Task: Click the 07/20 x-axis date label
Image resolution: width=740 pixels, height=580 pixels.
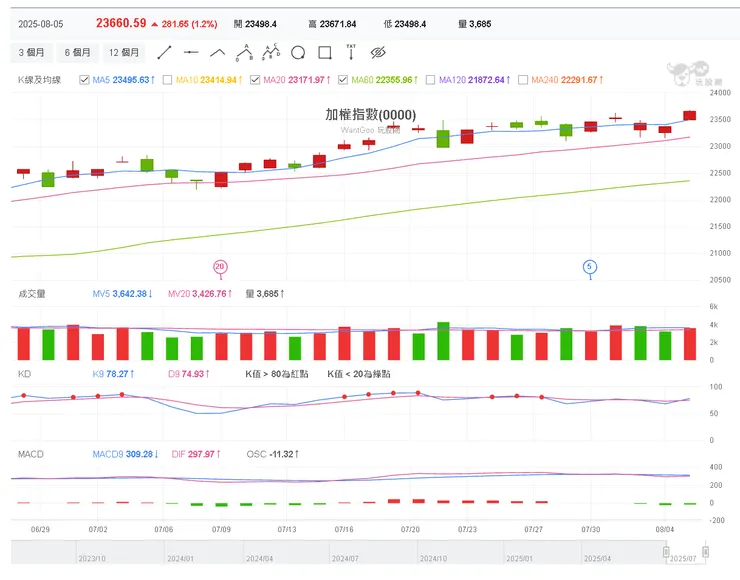Action: [410, 530]
